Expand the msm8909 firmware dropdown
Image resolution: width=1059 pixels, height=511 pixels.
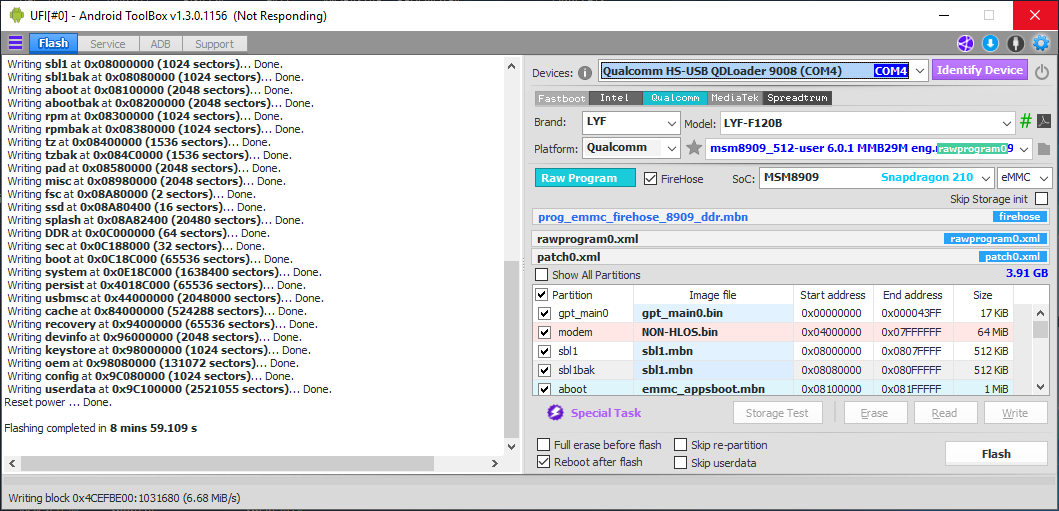pos(1025,149)
